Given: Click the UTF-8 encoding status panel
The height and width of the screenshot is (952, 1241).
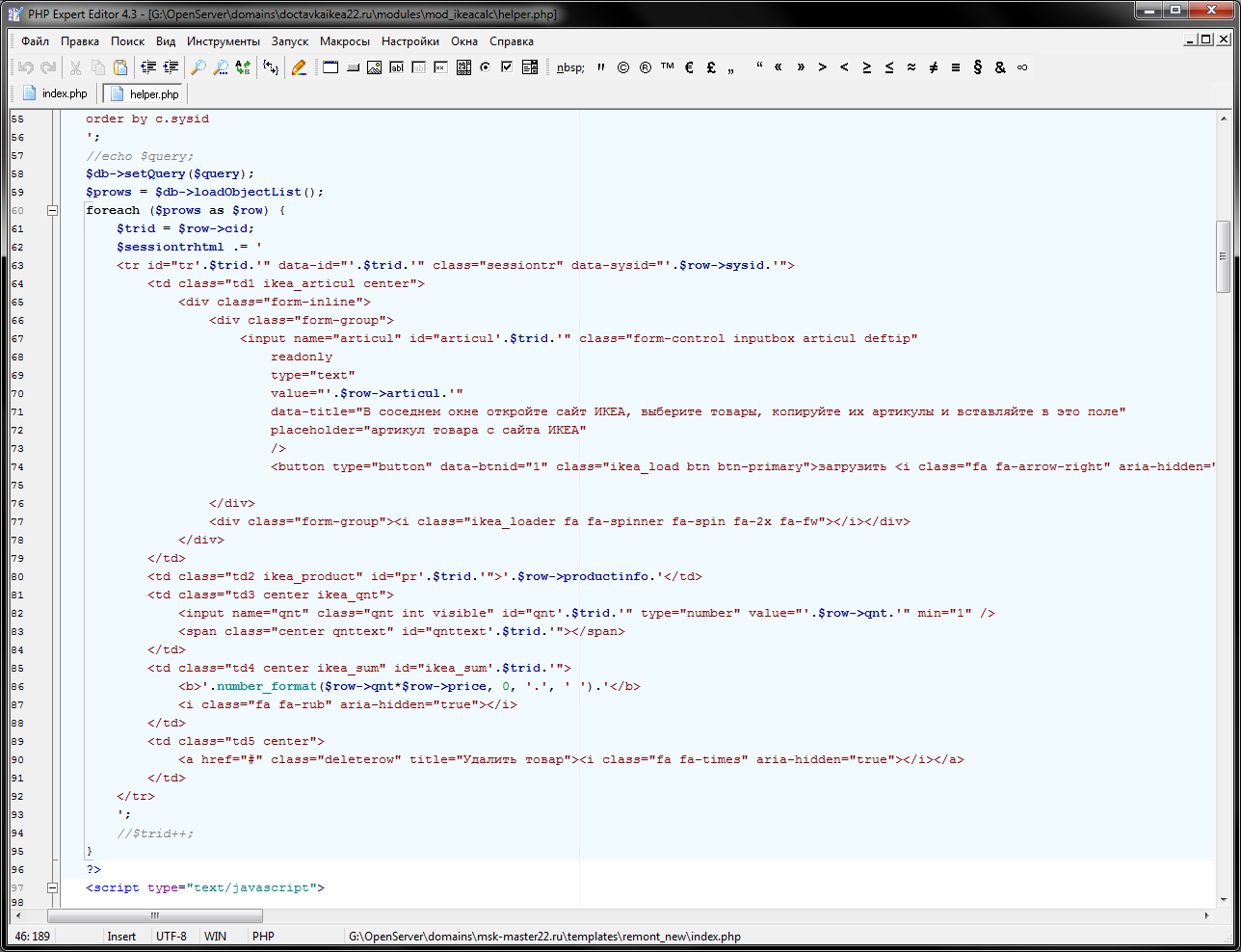Looking at the screenshot, I should click(172, 937).
